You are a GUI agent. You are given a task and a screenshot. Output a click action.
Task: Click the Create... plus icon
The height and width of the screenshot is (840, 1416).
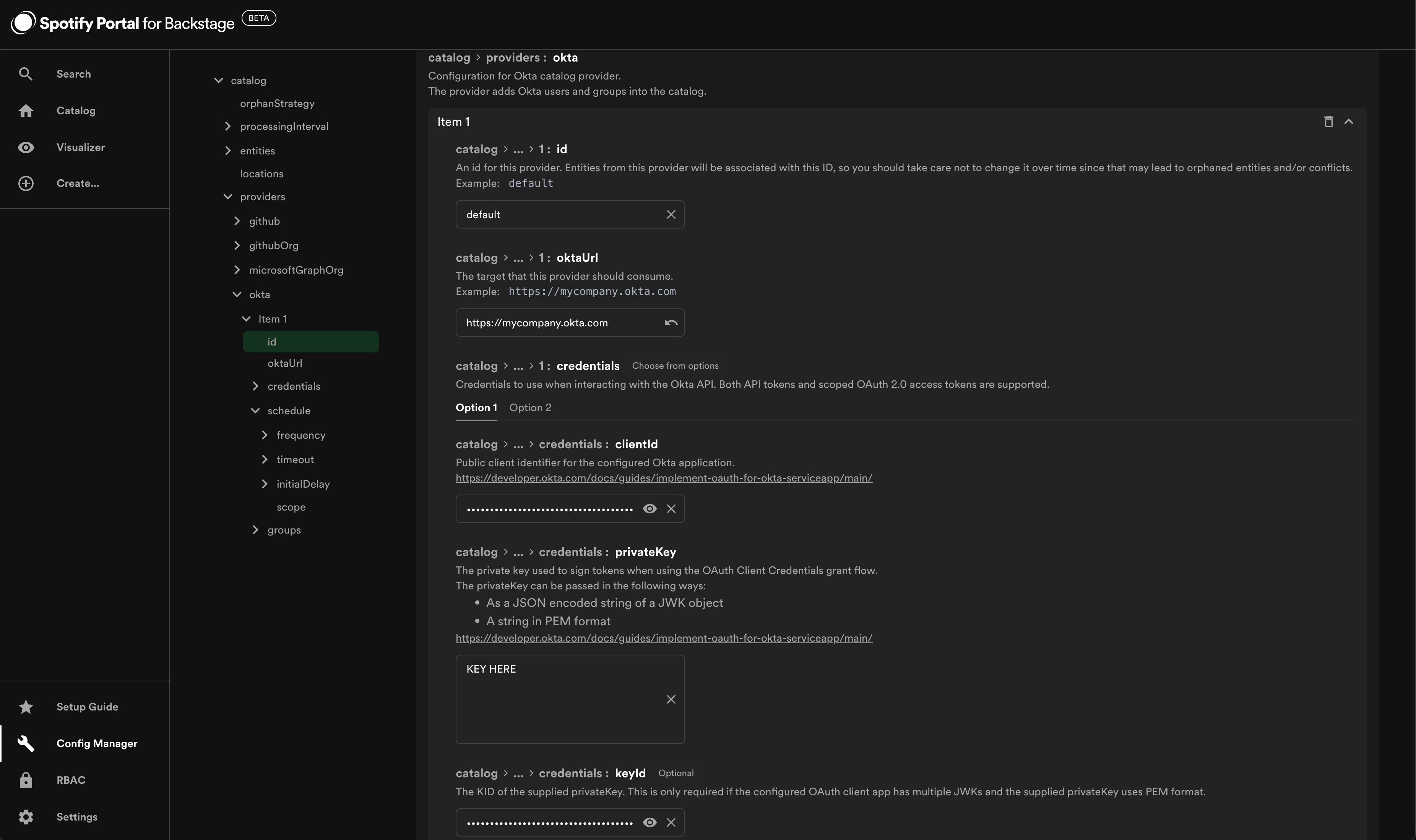(26, 183)
